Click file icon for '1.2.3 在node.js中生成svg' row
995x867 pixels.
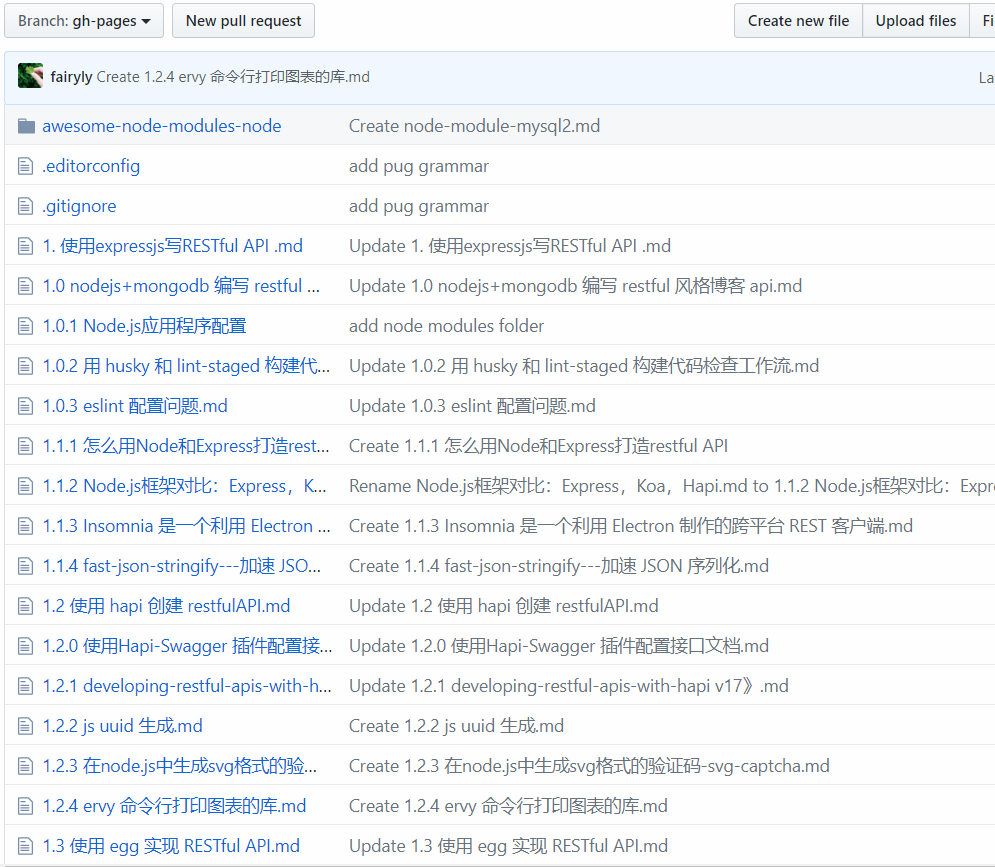point(25,766)
